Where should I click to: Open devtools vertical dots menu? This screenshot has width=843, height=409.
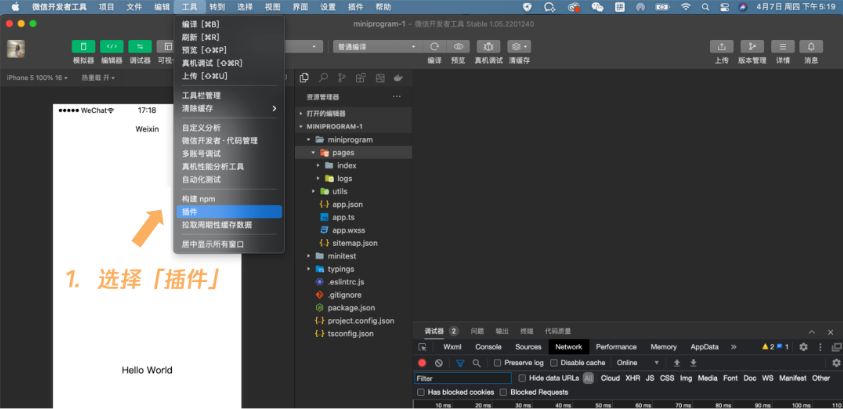pos(820,347)
